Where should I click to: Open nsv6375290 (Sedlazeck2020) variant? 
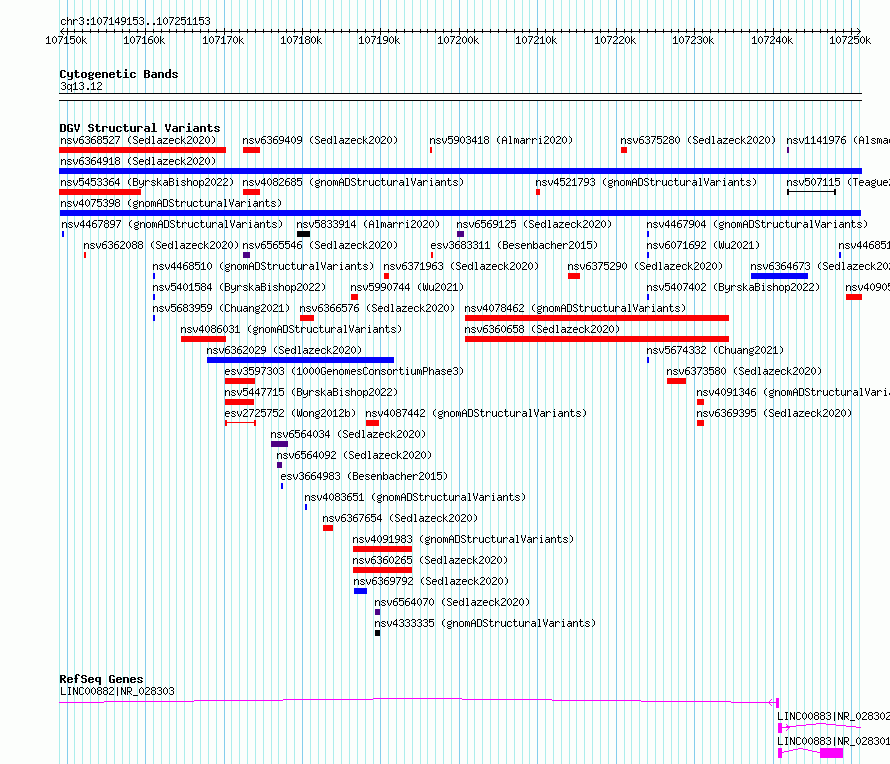point(645,266)
